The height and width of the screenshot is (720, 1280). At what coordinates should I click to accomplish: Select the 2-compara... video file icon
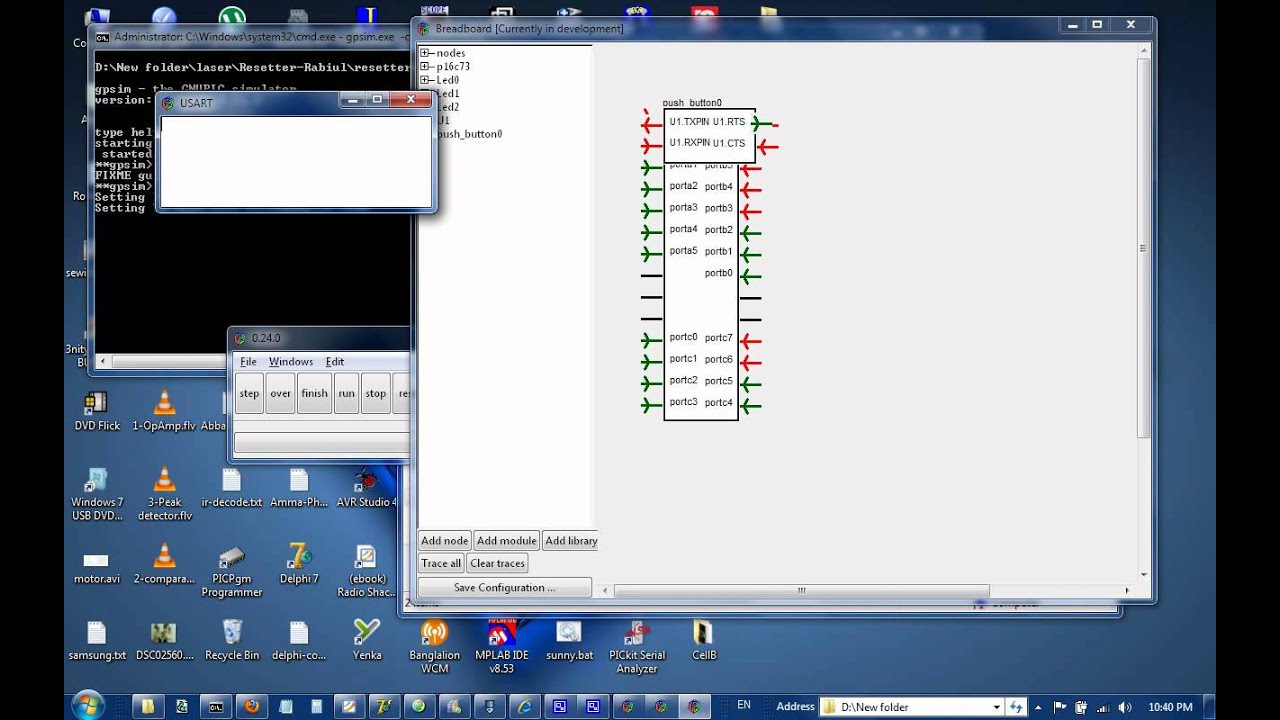(164, 565)
